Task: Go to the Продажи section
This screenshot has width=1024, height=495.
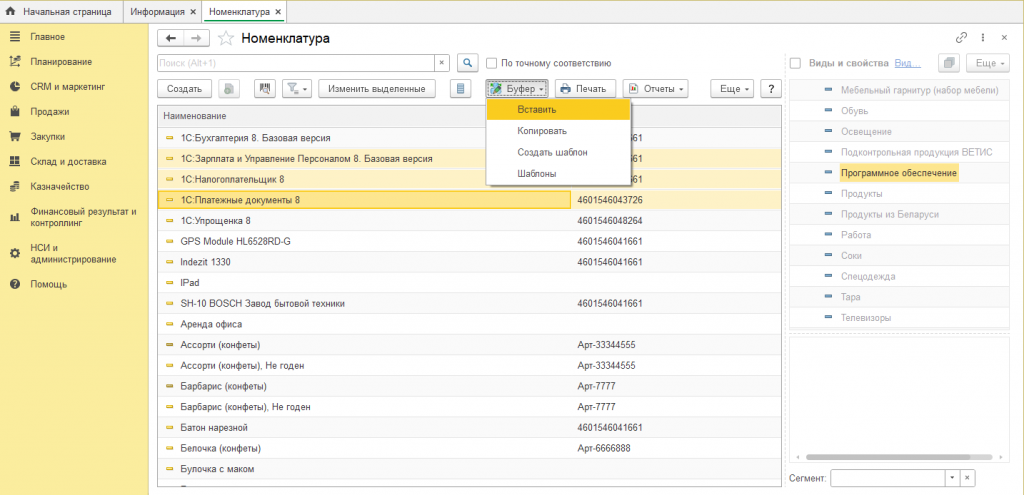Action: pyautogui.click(x=48, y=112)
